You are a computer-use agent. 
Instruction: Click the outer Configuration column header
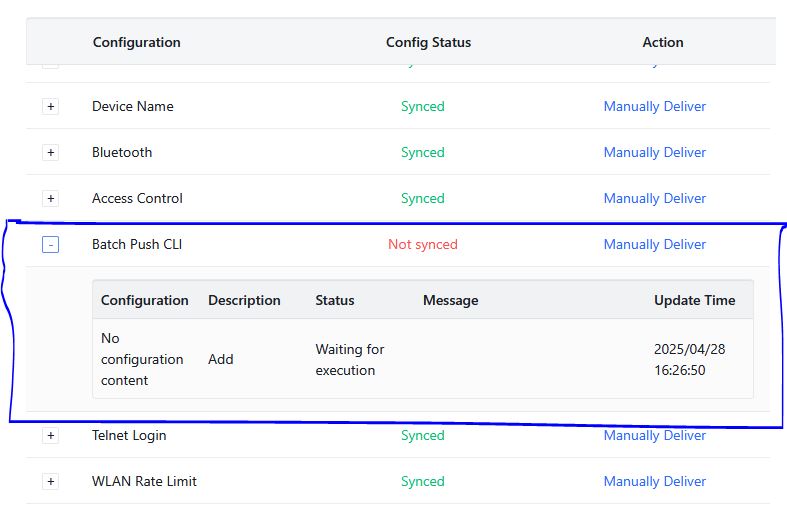point(137,43)
